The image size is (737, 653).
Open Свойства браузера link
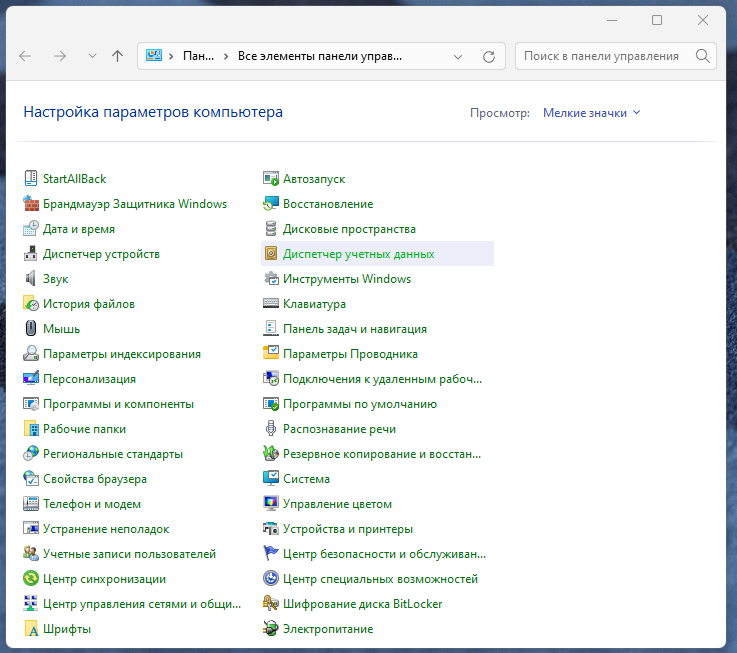pyautogui.click(x=94, y=479)
